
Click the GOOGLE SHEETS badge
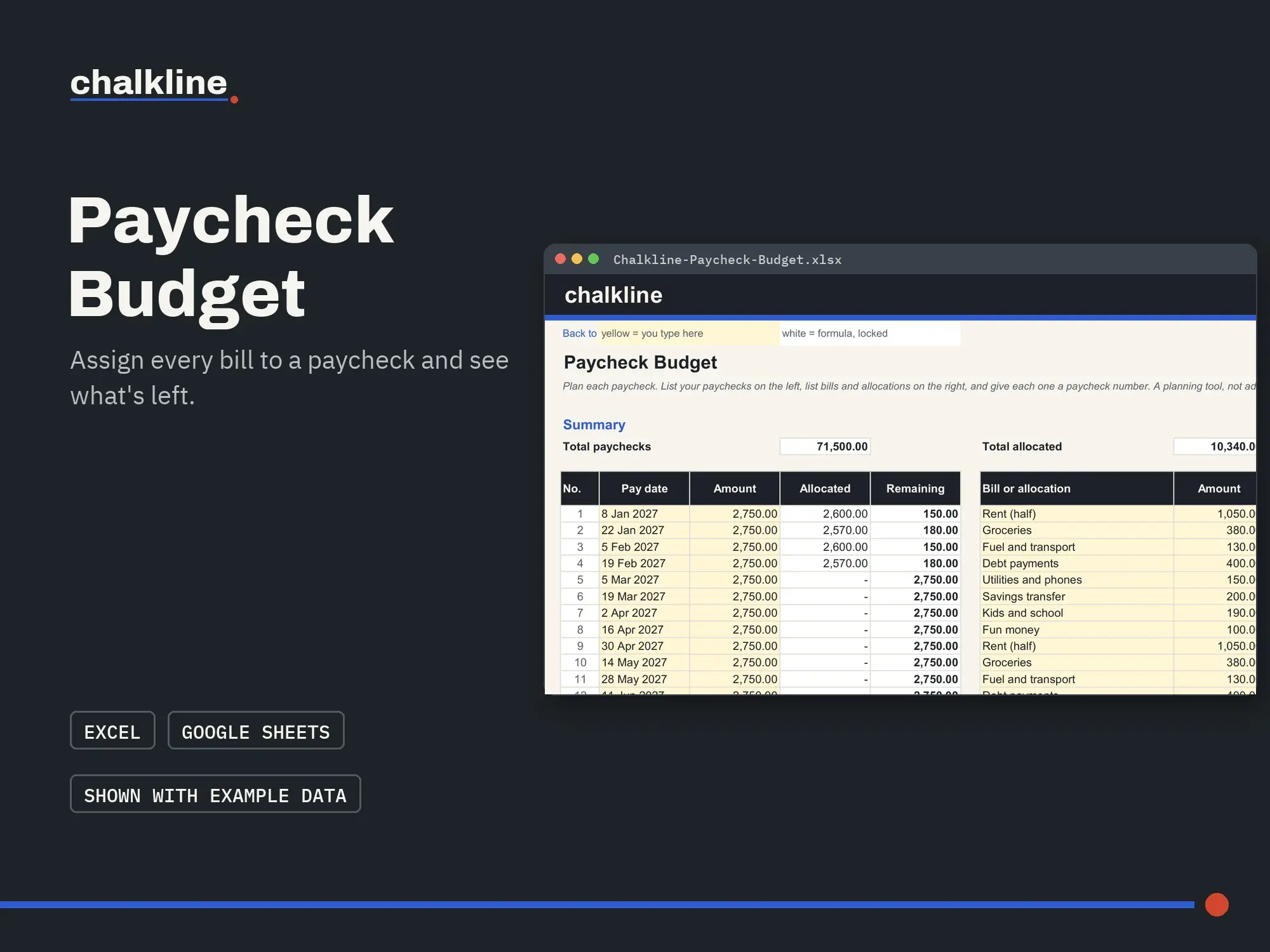pos(256,731)
